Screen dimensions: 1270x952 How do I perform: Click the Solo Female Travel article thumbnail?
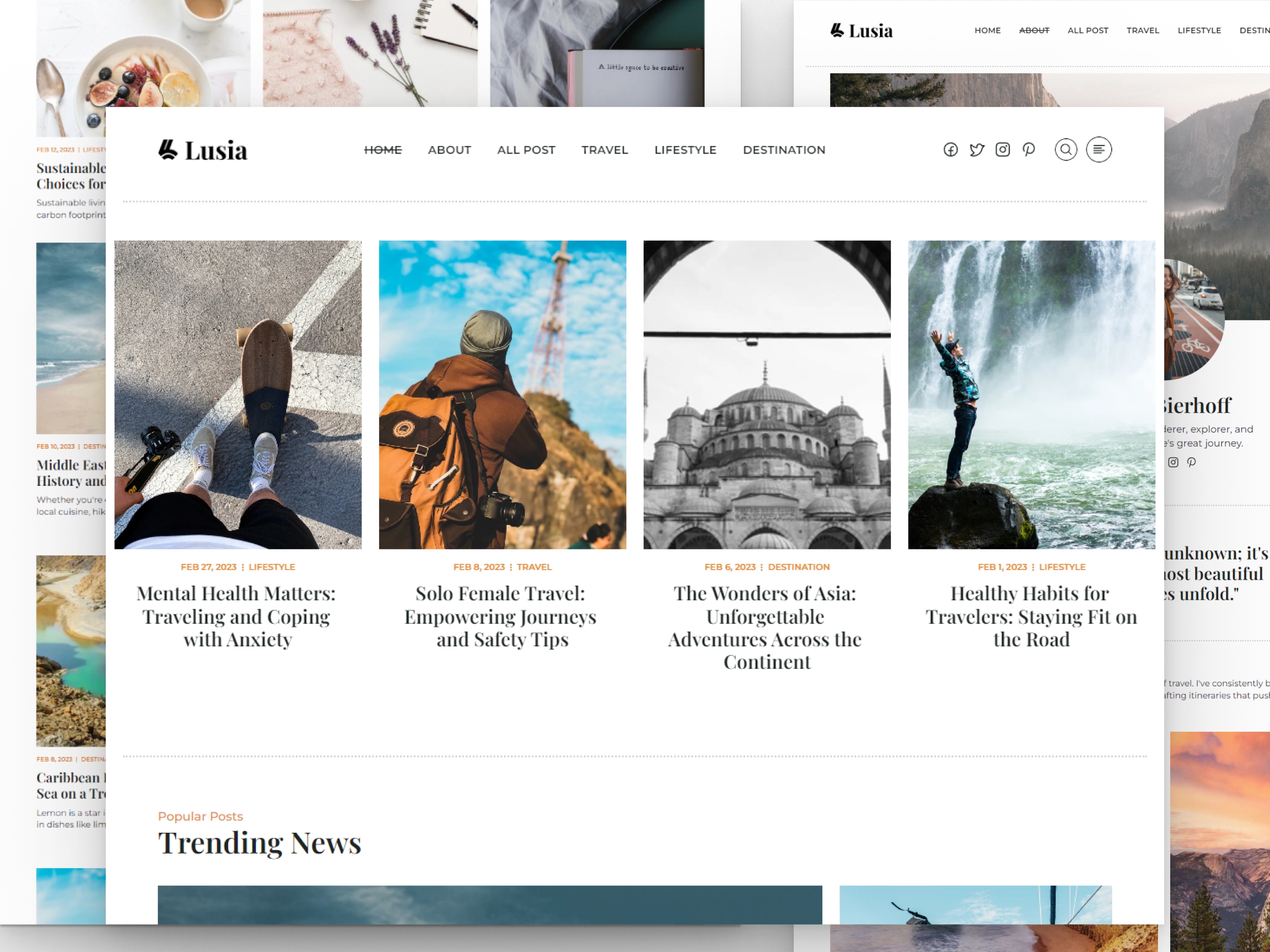tap(502, 394)
